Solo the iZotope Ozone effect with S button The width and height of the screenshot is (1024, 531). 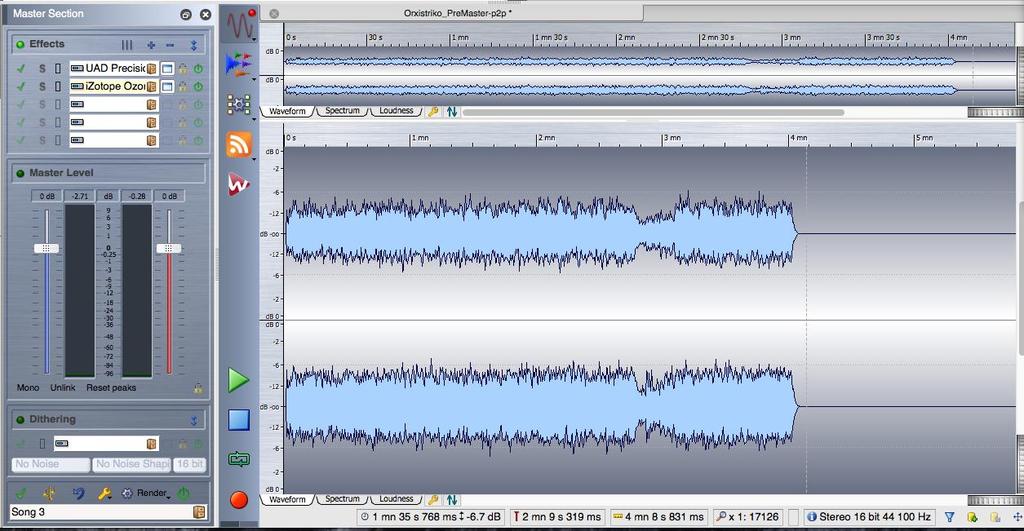[x=42, y=86]
